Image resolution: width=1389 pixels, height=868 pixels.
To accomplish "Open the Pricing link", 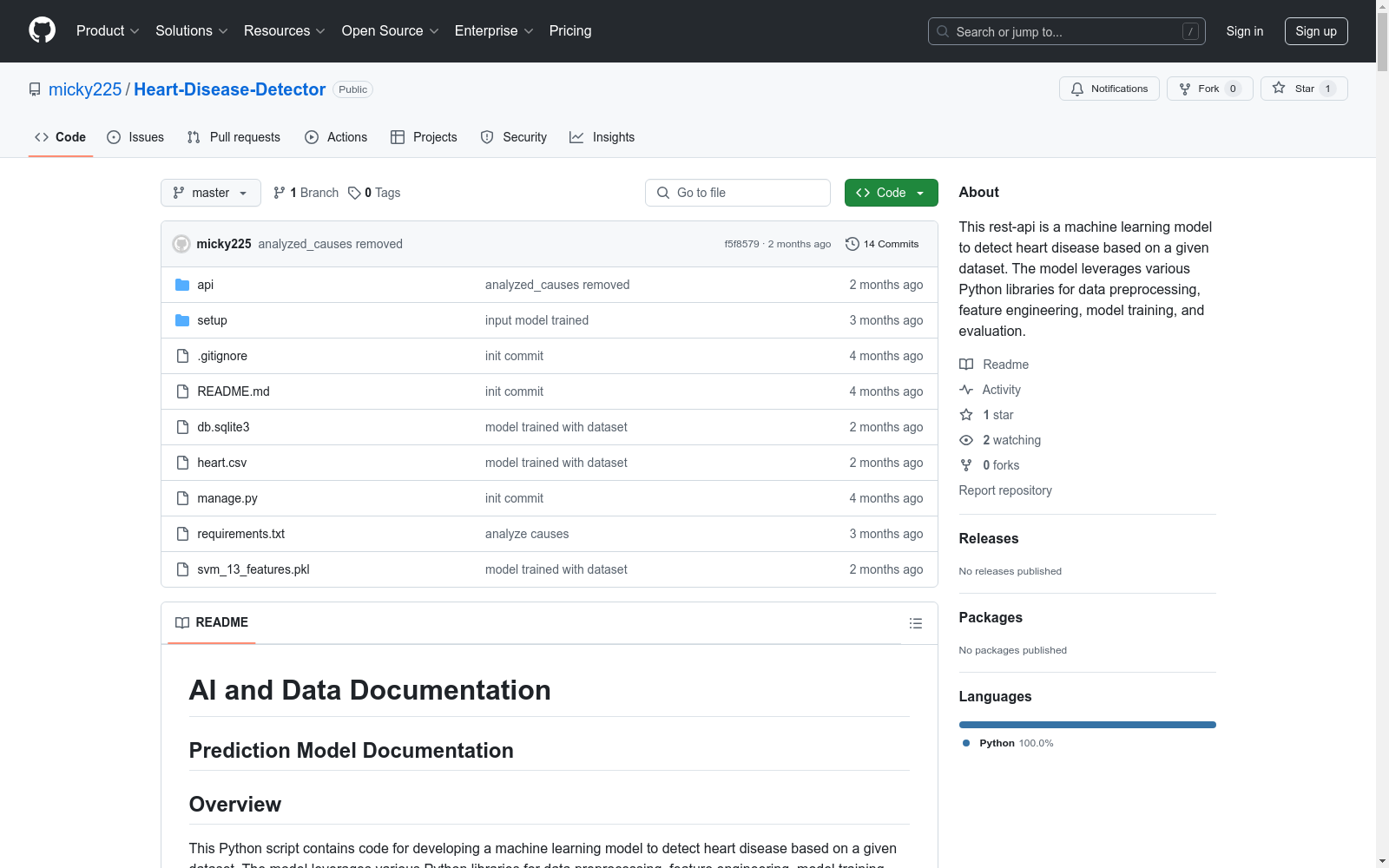I will [570, 31].
